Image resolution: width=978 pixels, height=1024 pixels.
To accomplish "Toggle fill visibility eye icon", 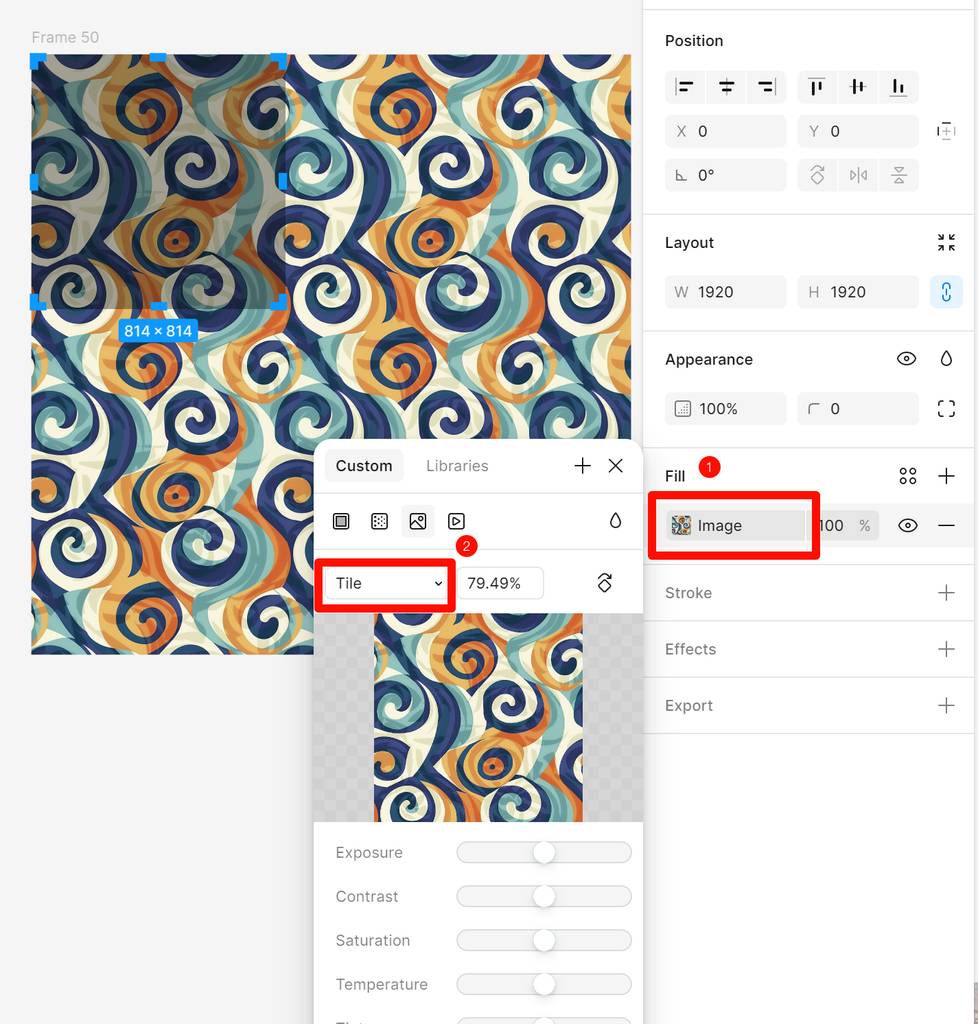I will point(907,525).
